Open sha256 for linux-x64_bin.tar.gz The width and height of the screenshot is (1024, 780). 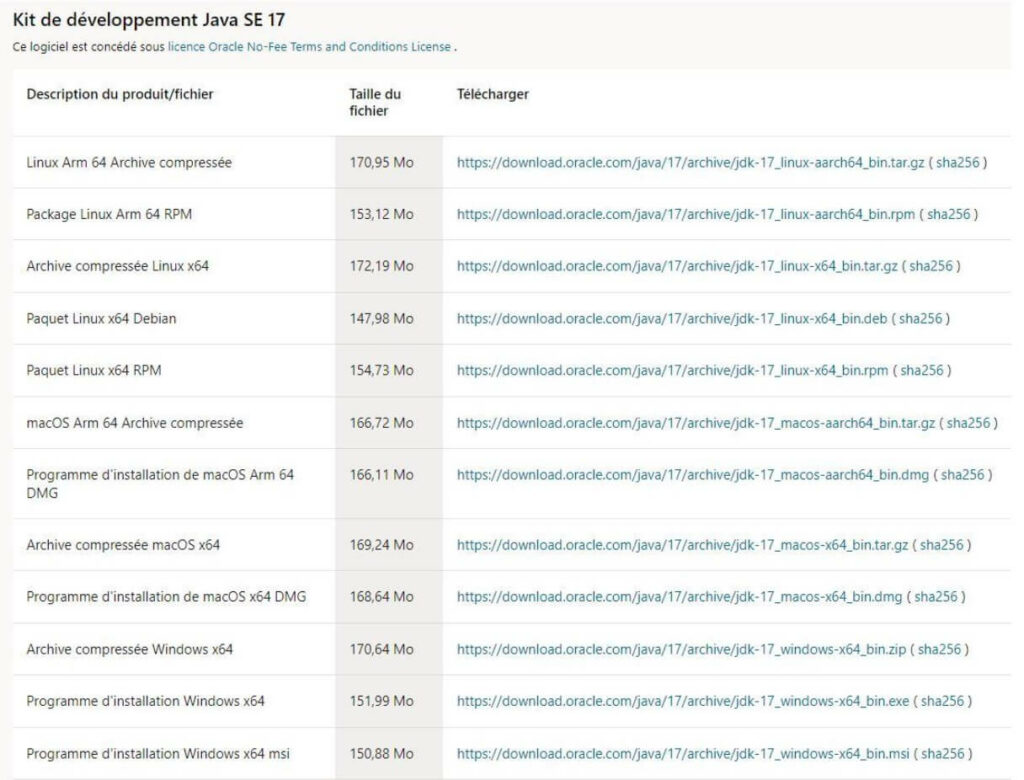click(x=931, y=266)
